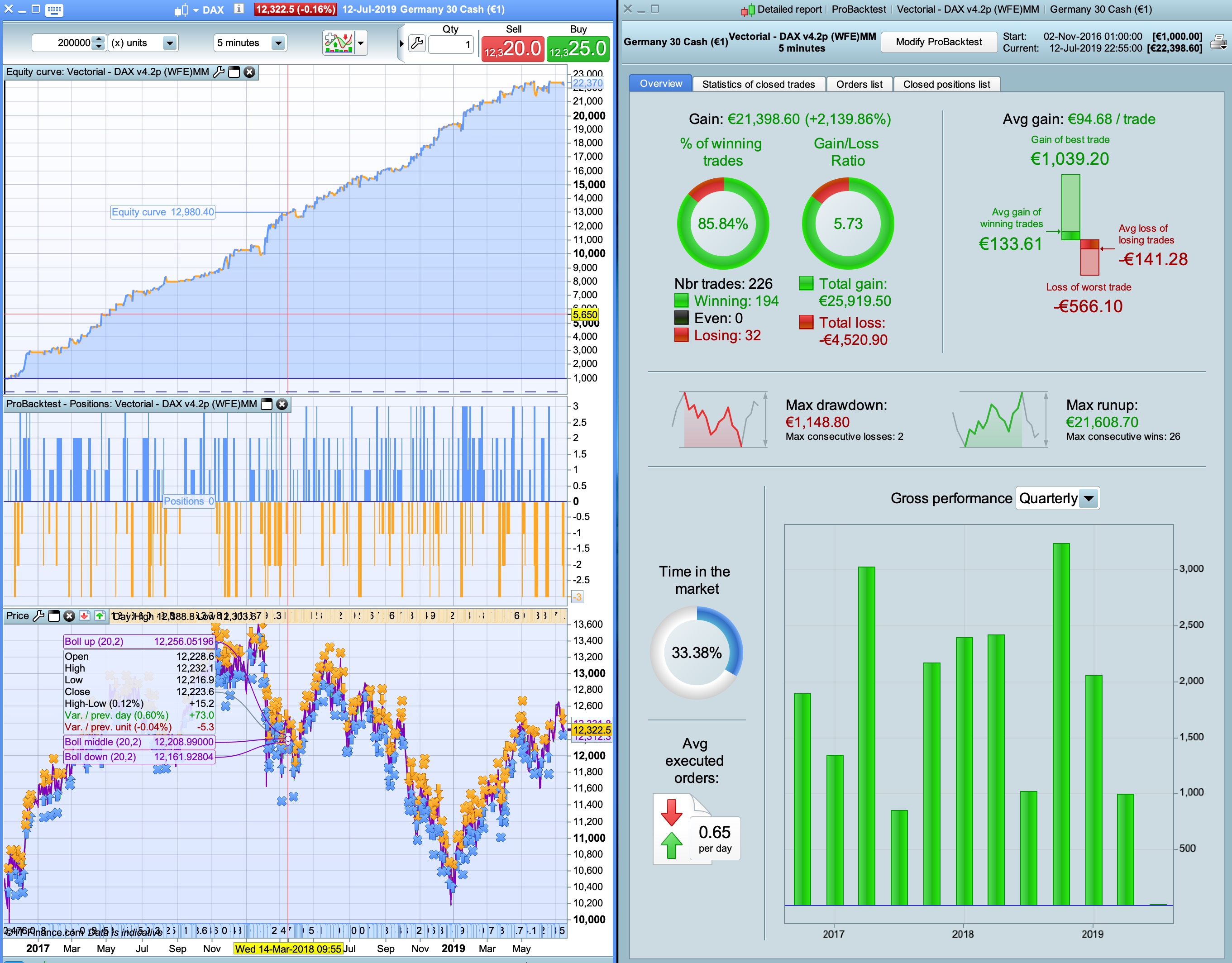
Task: Open the 5 minutes timeframe dropdown
Action: [277, 43]
